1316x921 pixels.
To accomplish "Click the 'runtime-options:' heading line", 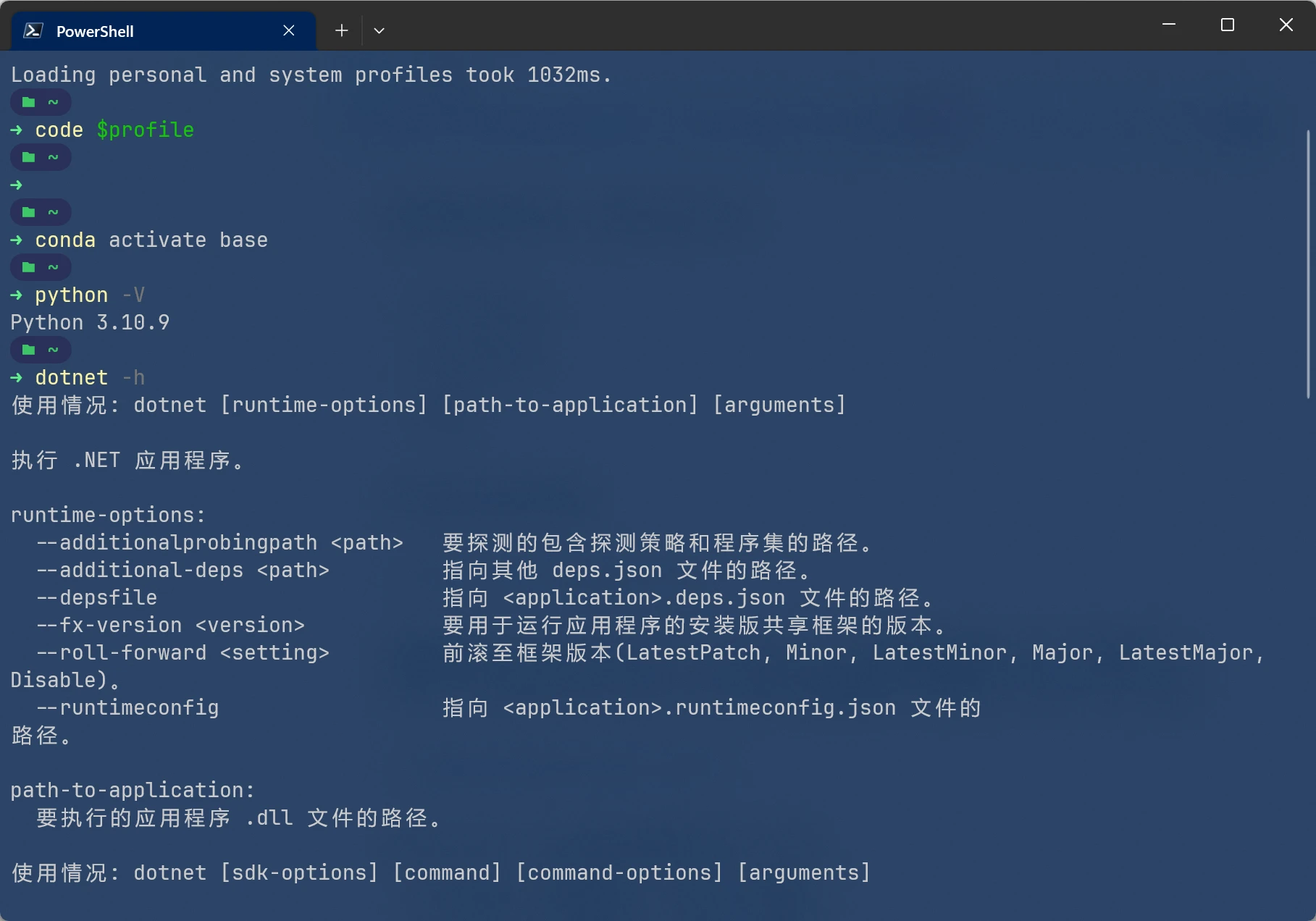I will pos(109,515).
